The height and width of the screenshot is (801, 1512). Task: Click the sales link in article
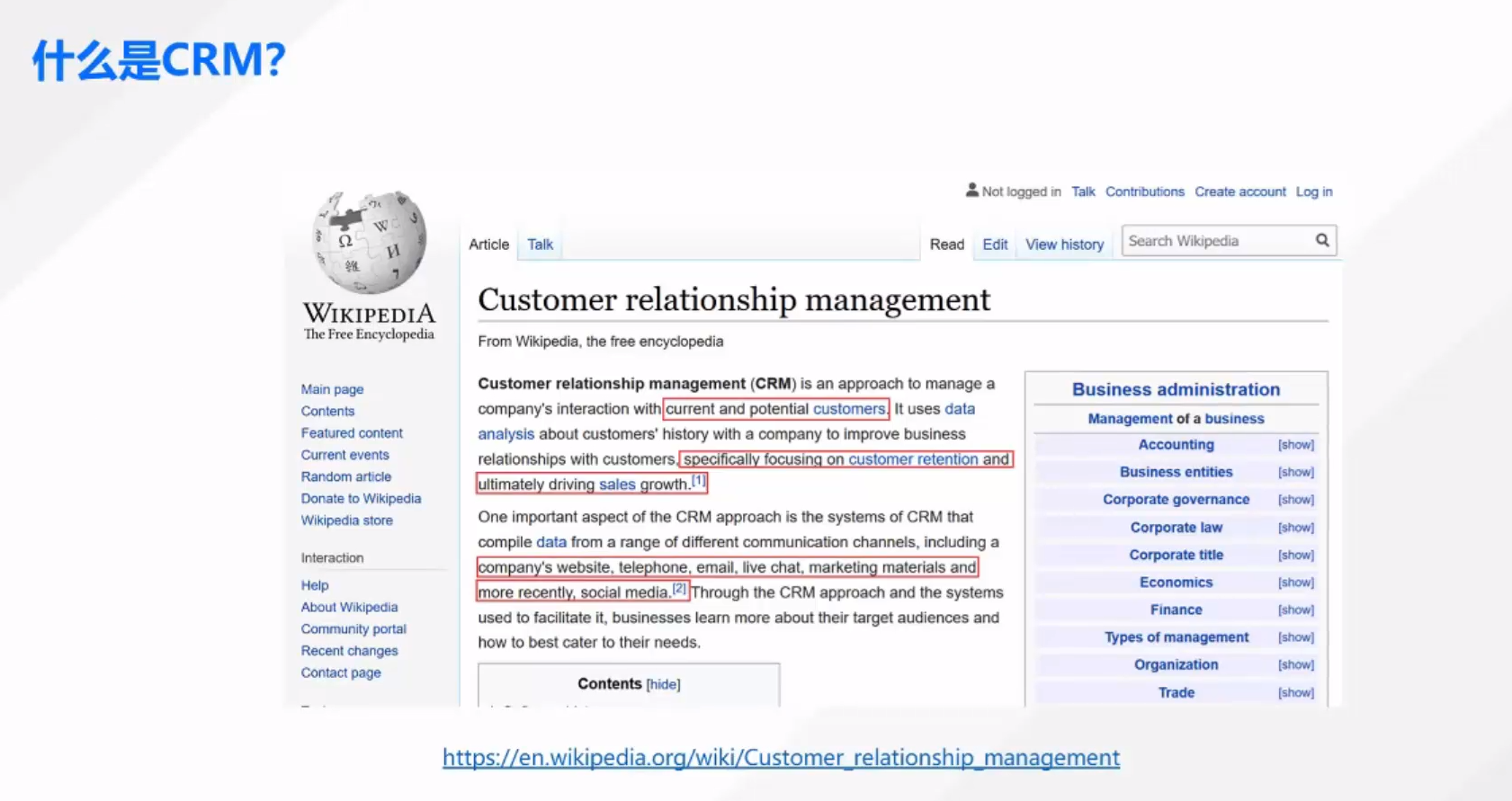[617, 485]
